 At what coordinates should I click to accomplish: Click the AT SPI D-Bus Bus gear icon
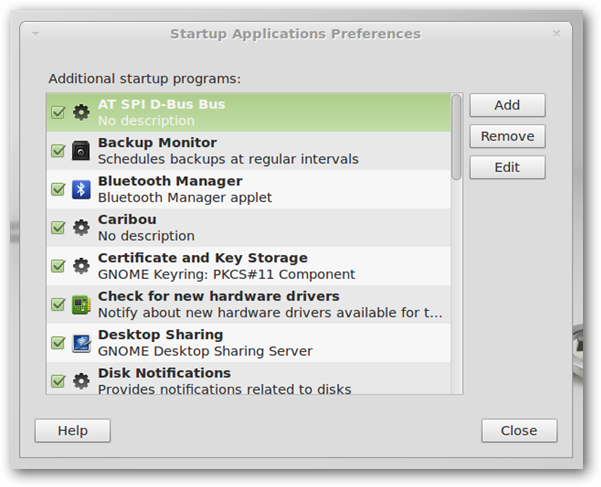coord(81,112)
